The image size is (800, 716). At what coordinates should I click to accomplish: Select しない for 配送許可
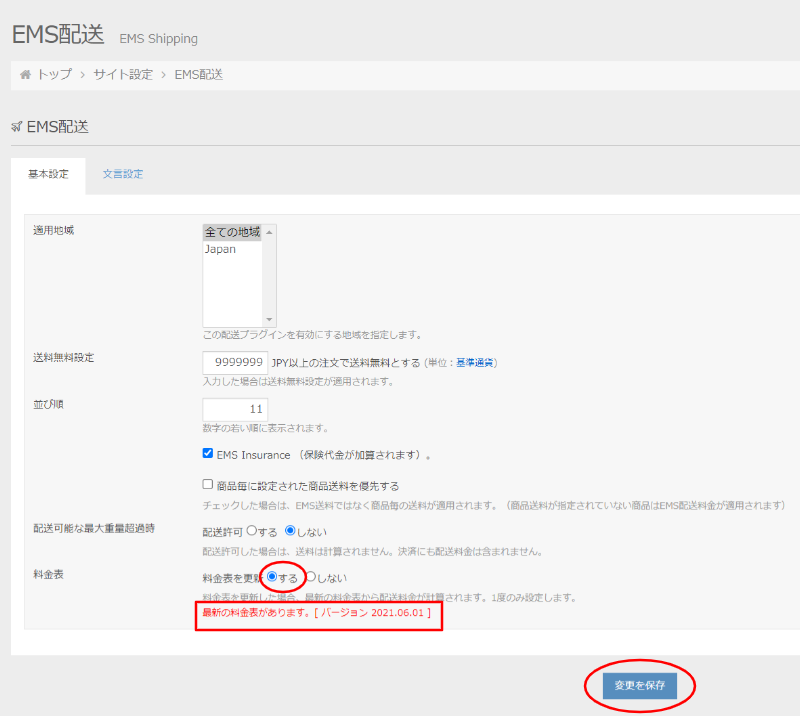point(291,531)
